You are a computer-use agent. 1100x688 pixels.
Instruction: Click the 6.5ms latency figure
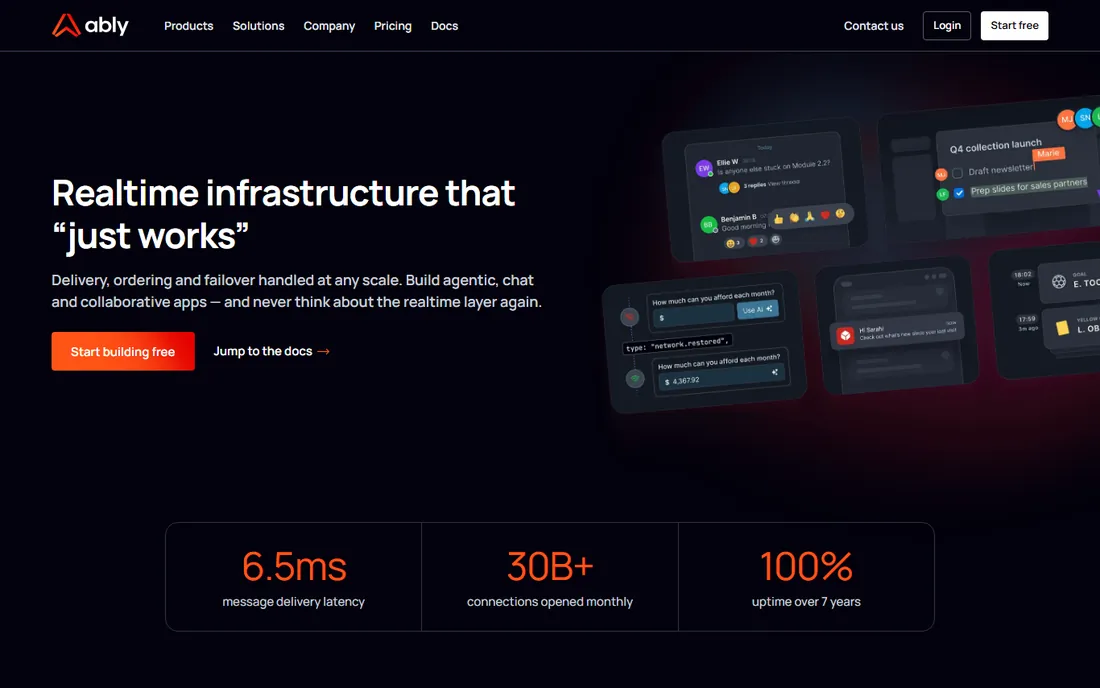point(294,566)
